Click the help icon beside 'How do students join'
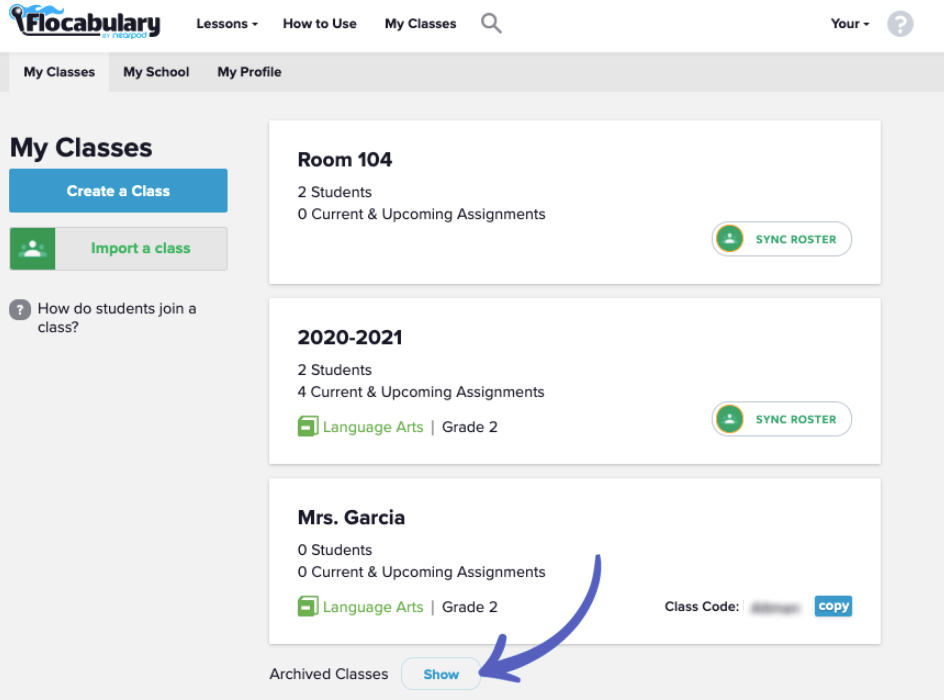This screenshot has height=700, width=944. pyautogui.click(x=19, y=310)
